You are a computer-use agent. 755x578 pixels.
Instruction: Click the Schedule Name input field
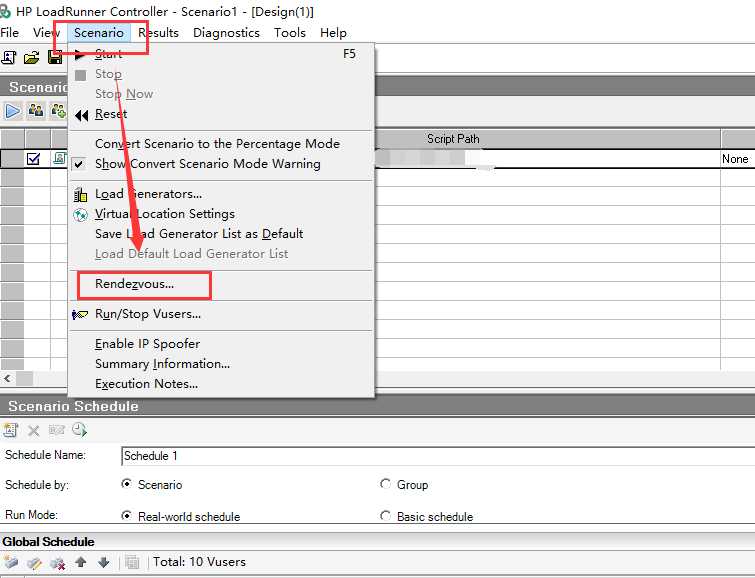pyautogui.click(x=438, y=456)
